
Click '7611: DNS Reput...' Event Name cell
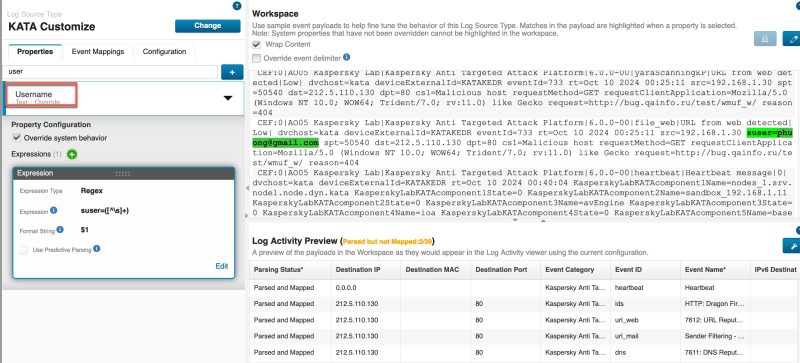tap(715, 353)
